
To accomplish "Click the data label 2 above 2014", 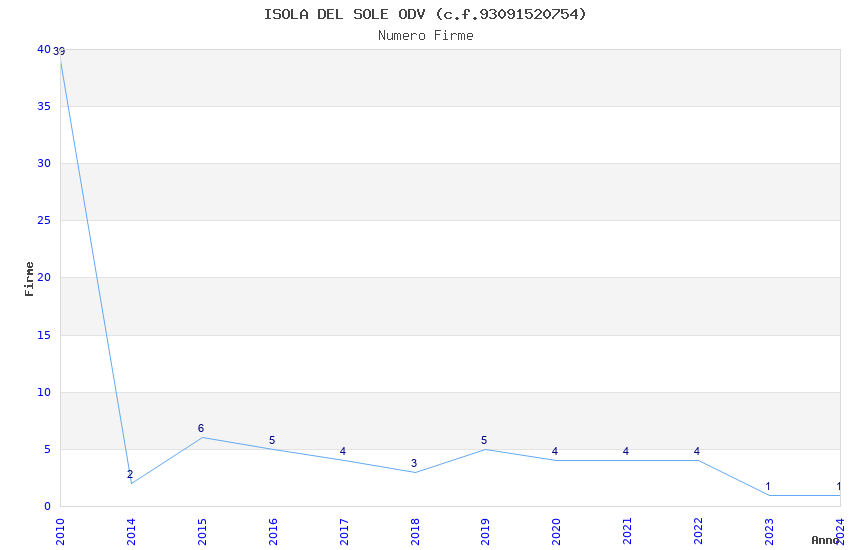I will [x=130, y=474].
